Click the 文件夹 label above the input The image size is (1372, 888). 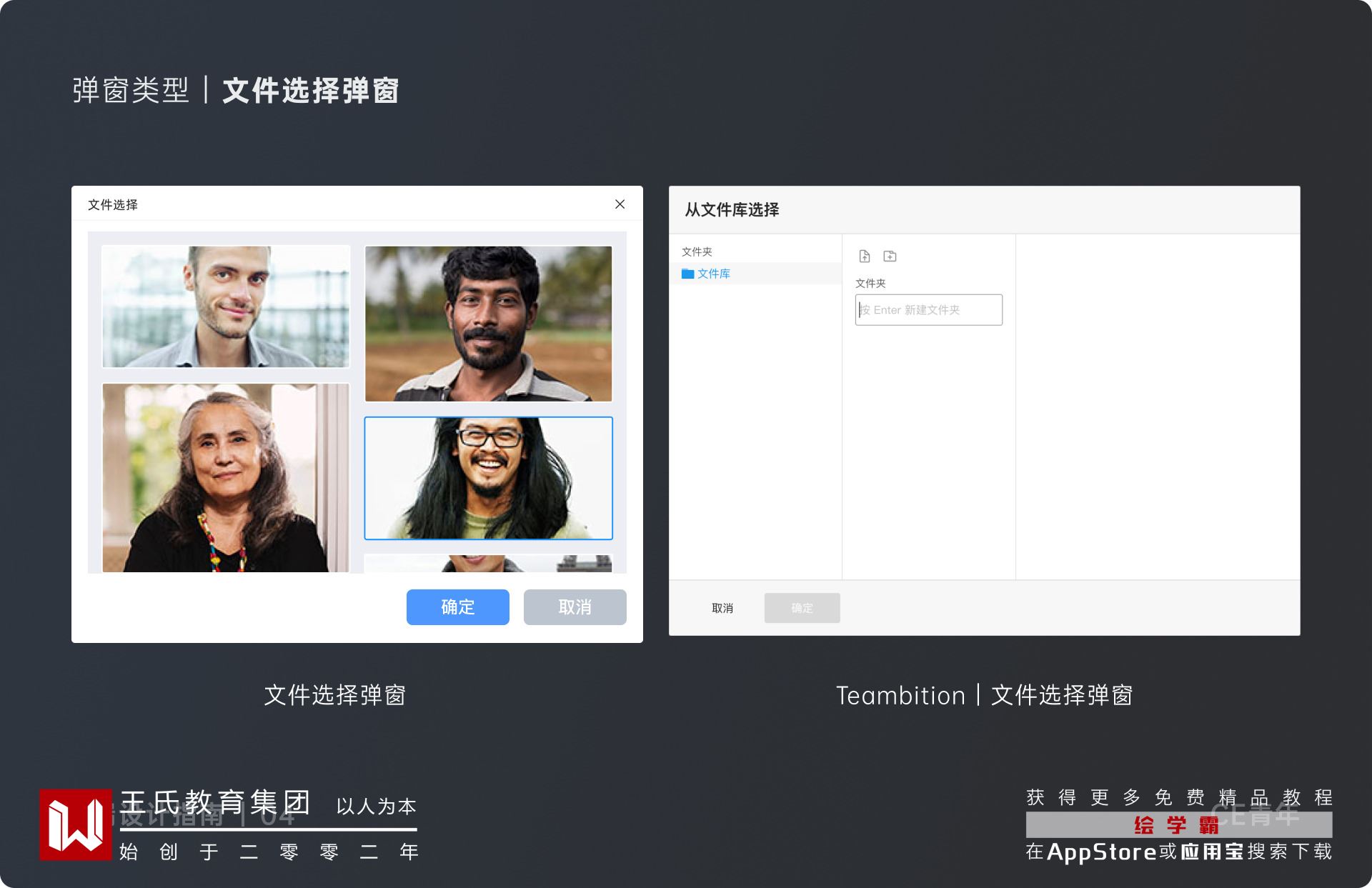pyautogui.click(x=870, y=283)
